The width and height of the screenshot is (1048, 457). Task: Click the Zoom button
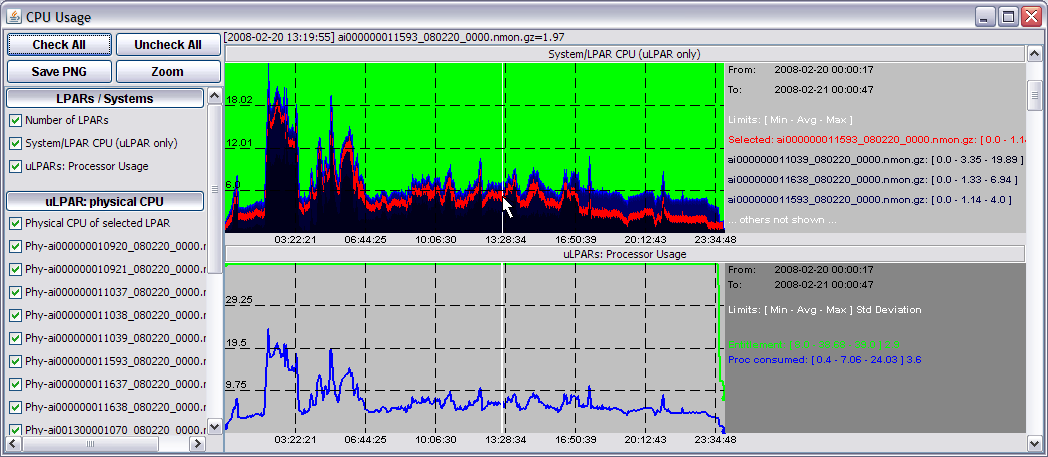point(167,71)
